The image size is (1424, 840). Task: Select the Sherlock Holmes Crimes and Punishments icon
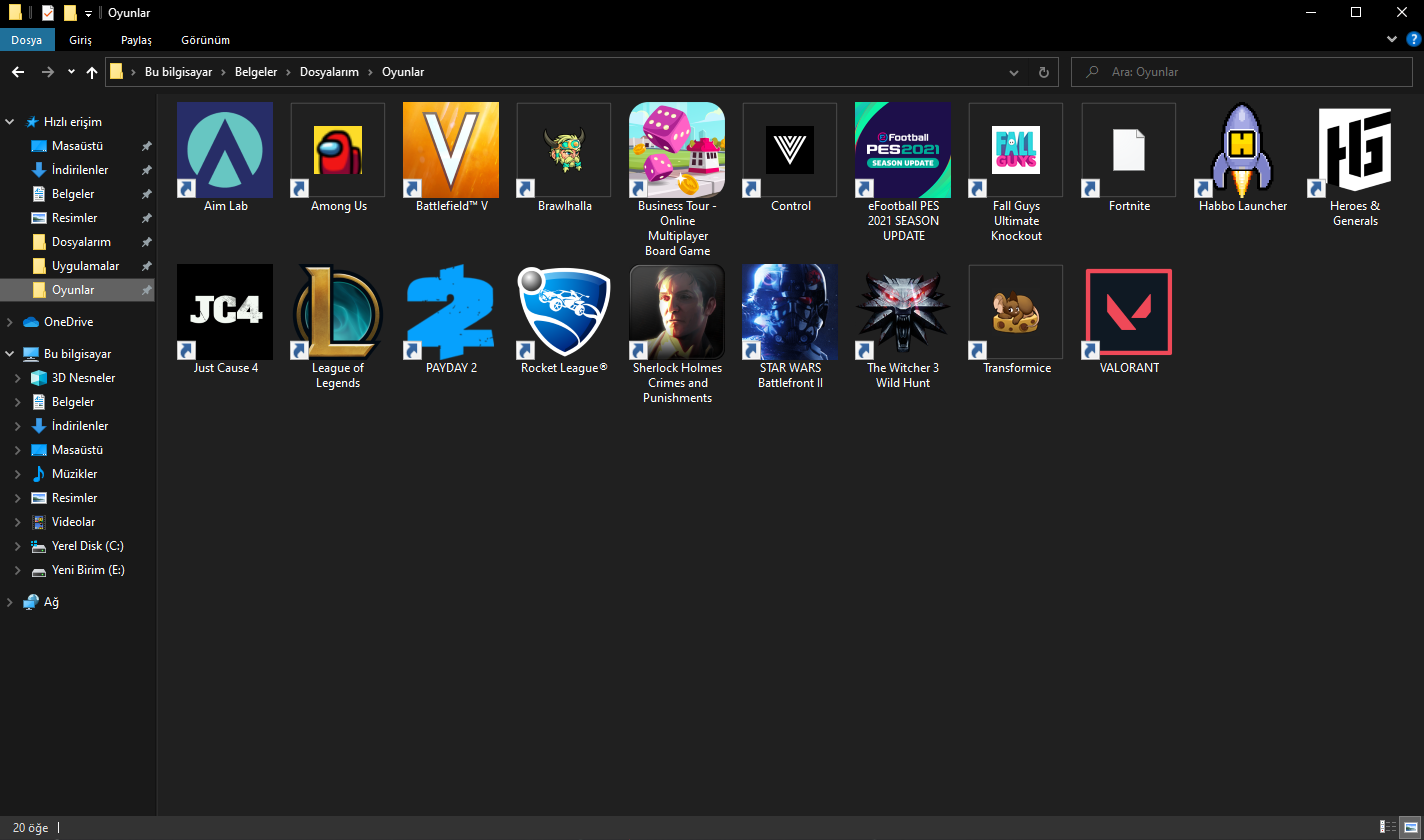click(x=677, y=312)
